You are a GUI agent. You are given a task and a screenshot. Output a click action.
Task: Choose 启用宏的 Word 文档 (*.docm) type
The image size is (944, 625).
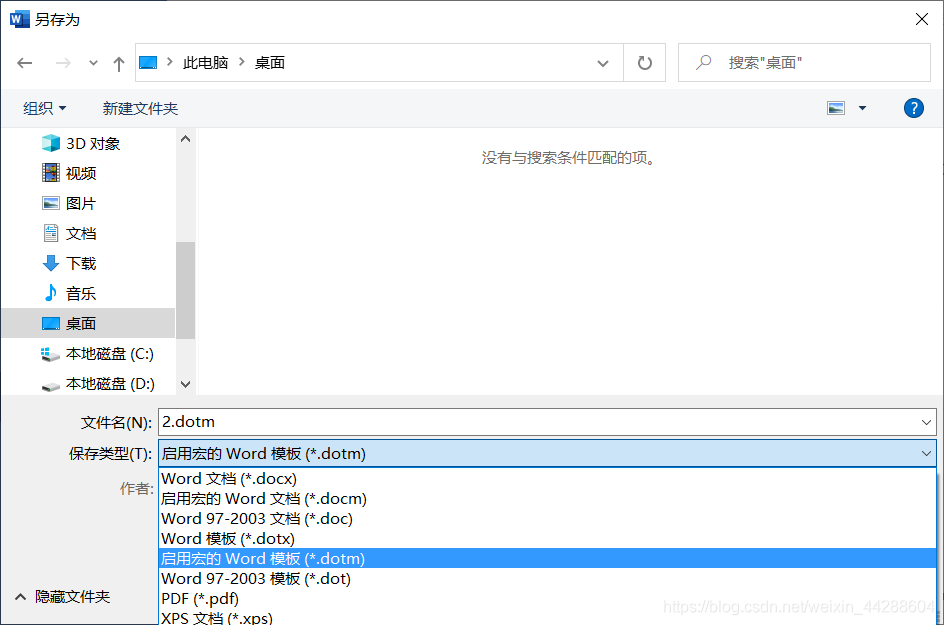pyautogui.click(x=547, y=499)
